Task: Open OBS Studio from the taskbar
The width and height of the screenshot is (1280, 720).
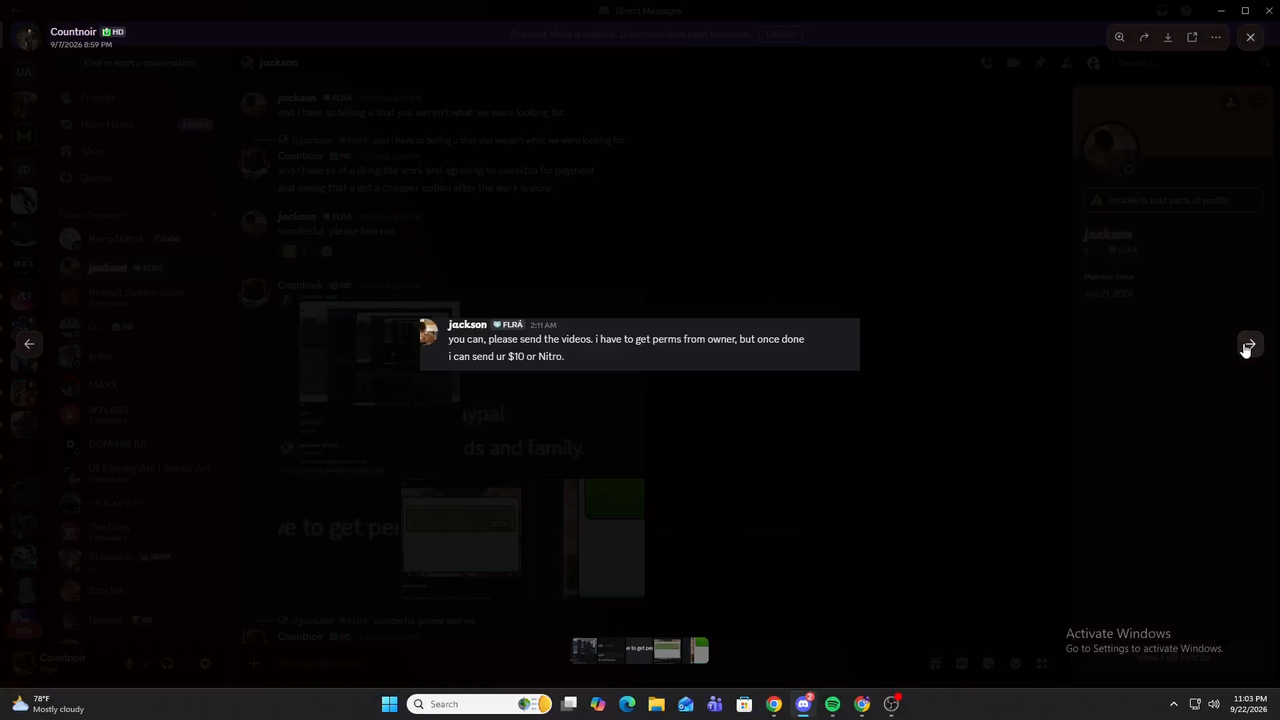Action: [x=891, y=704]
